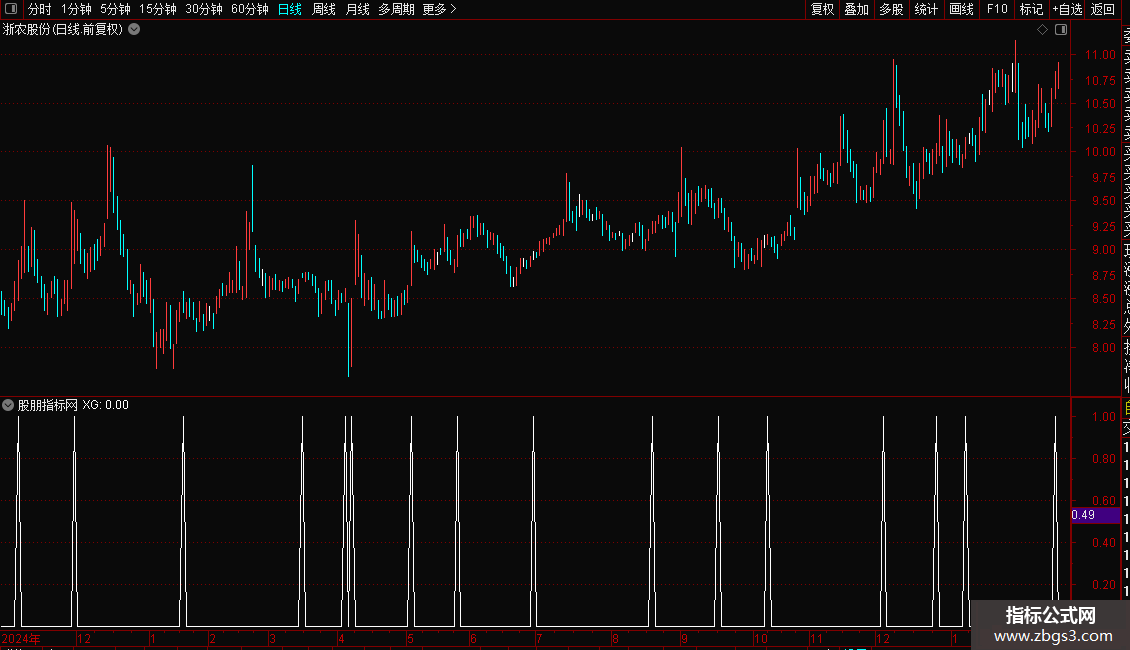Click the XG: 0.00 indicator value
The image size is (1130, 650).
click(x=105, y=405)
